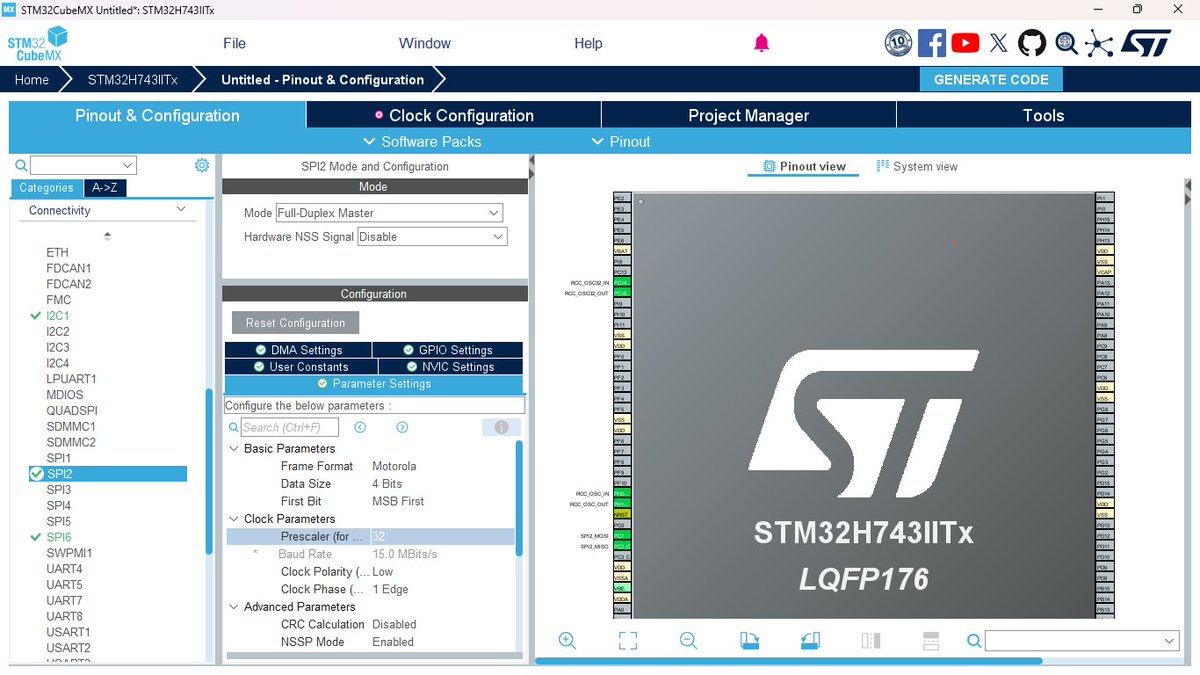1200x675 pixels.
Task: Collapse the Basic Parameters group
Action: pyautogui.click(x=233, y=449)
